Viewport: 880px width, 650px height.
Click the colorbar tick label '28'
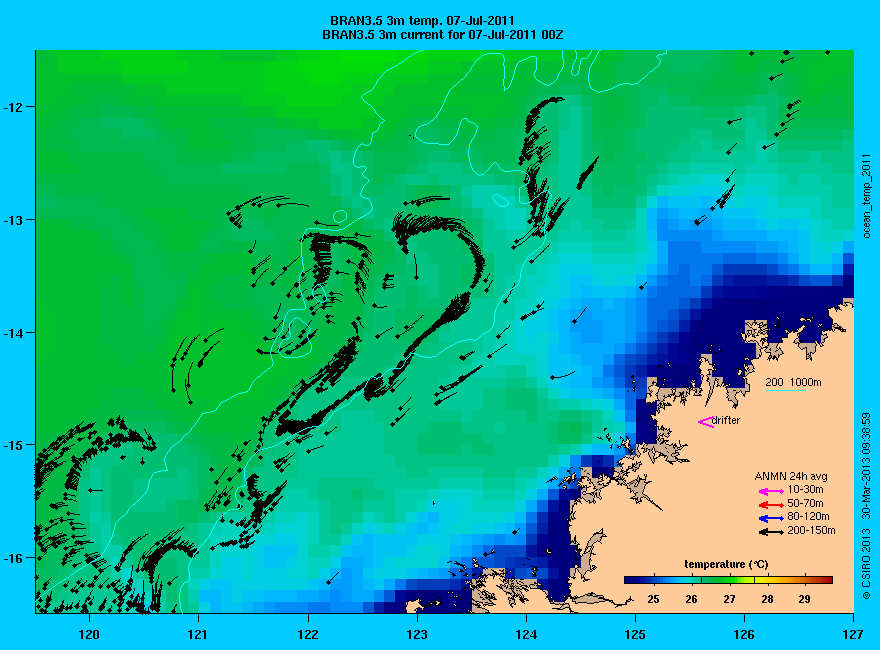(767, 599)
